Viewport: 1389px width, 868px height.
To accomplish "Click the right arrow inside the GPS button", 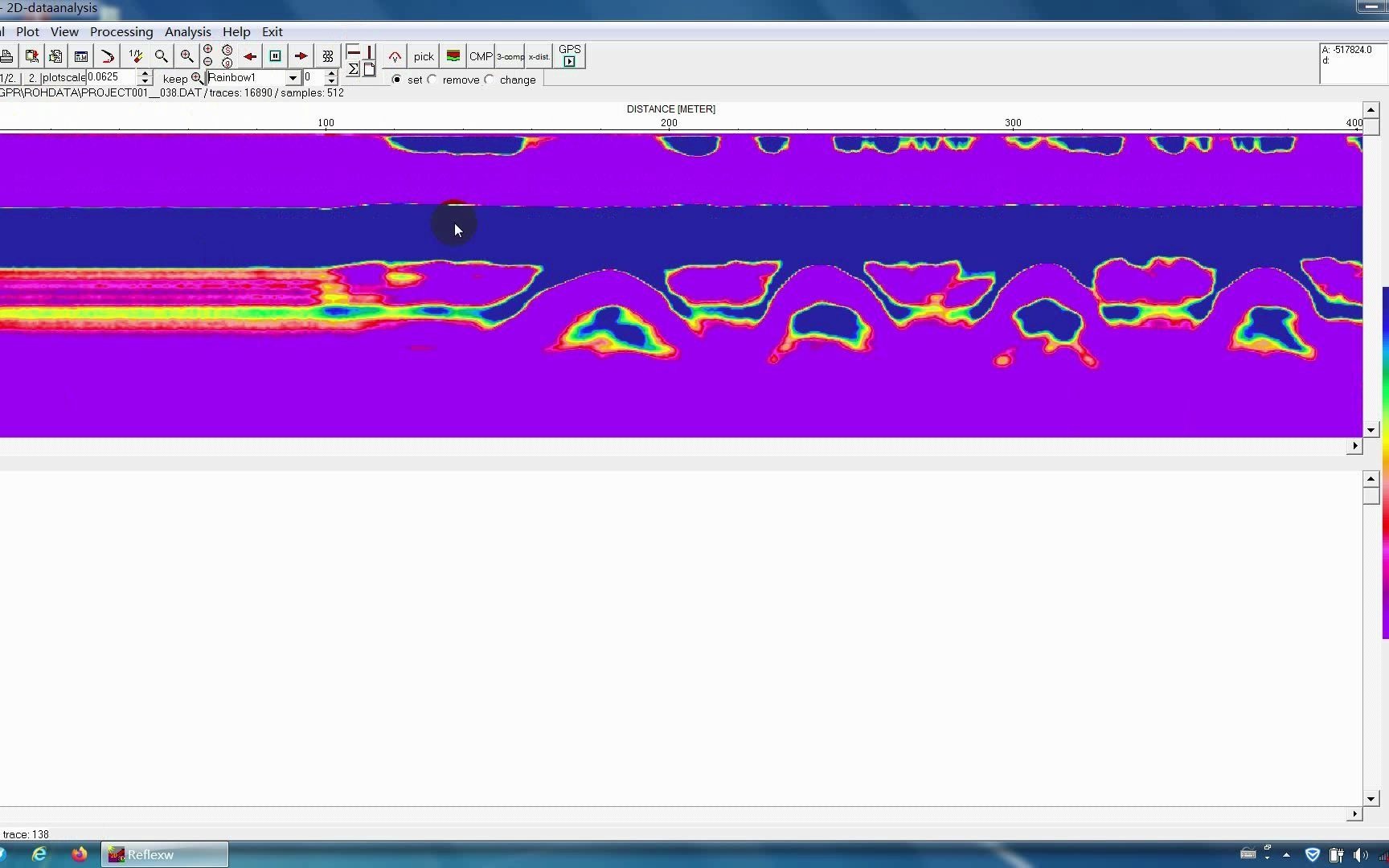I will pyautogui.click(x=569, y=61).
